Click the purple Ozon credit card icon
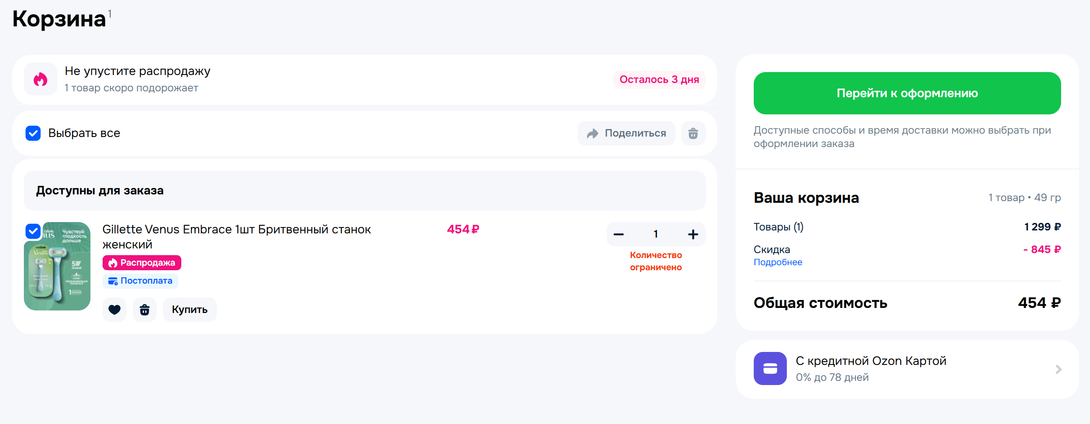1090x424 pixels. pyautogui.click(x=770, y=369)
